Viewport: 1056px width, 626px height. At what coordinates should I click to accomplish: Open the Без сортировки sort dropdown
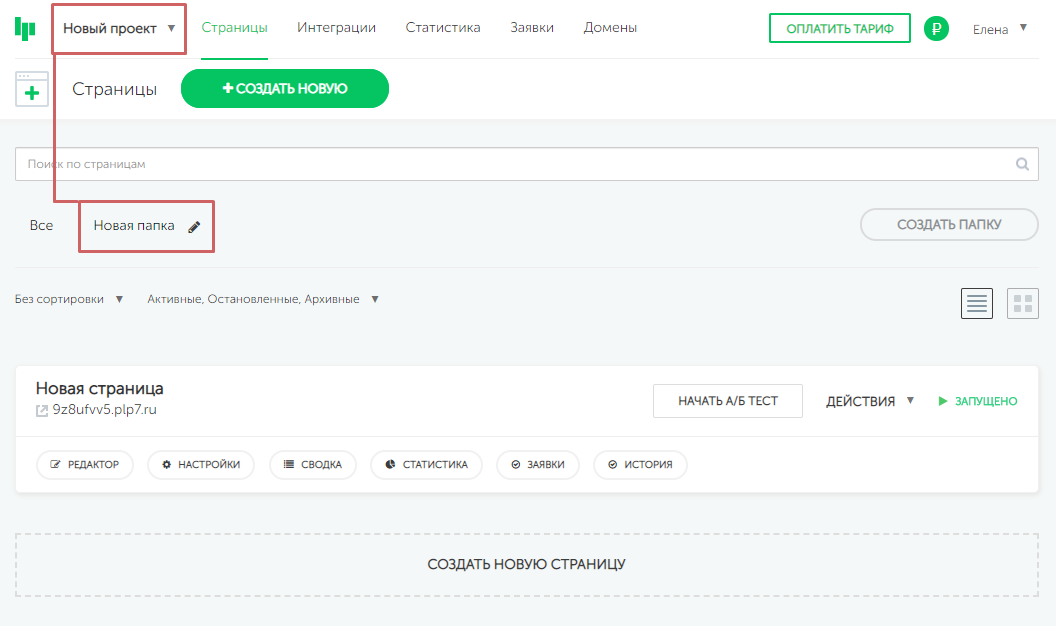70,299
